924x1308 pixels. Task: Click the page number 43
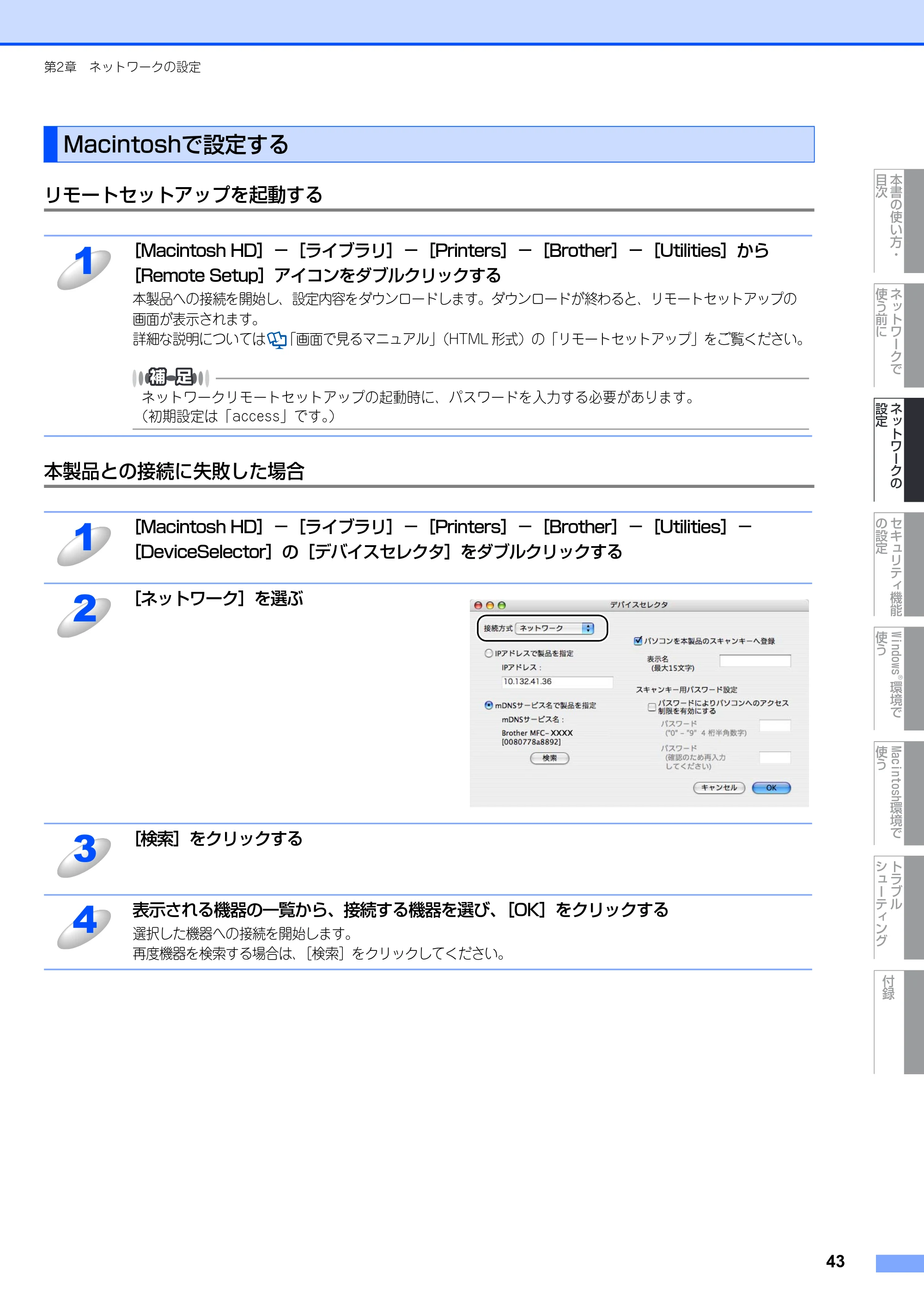[x=835, y=1261]
